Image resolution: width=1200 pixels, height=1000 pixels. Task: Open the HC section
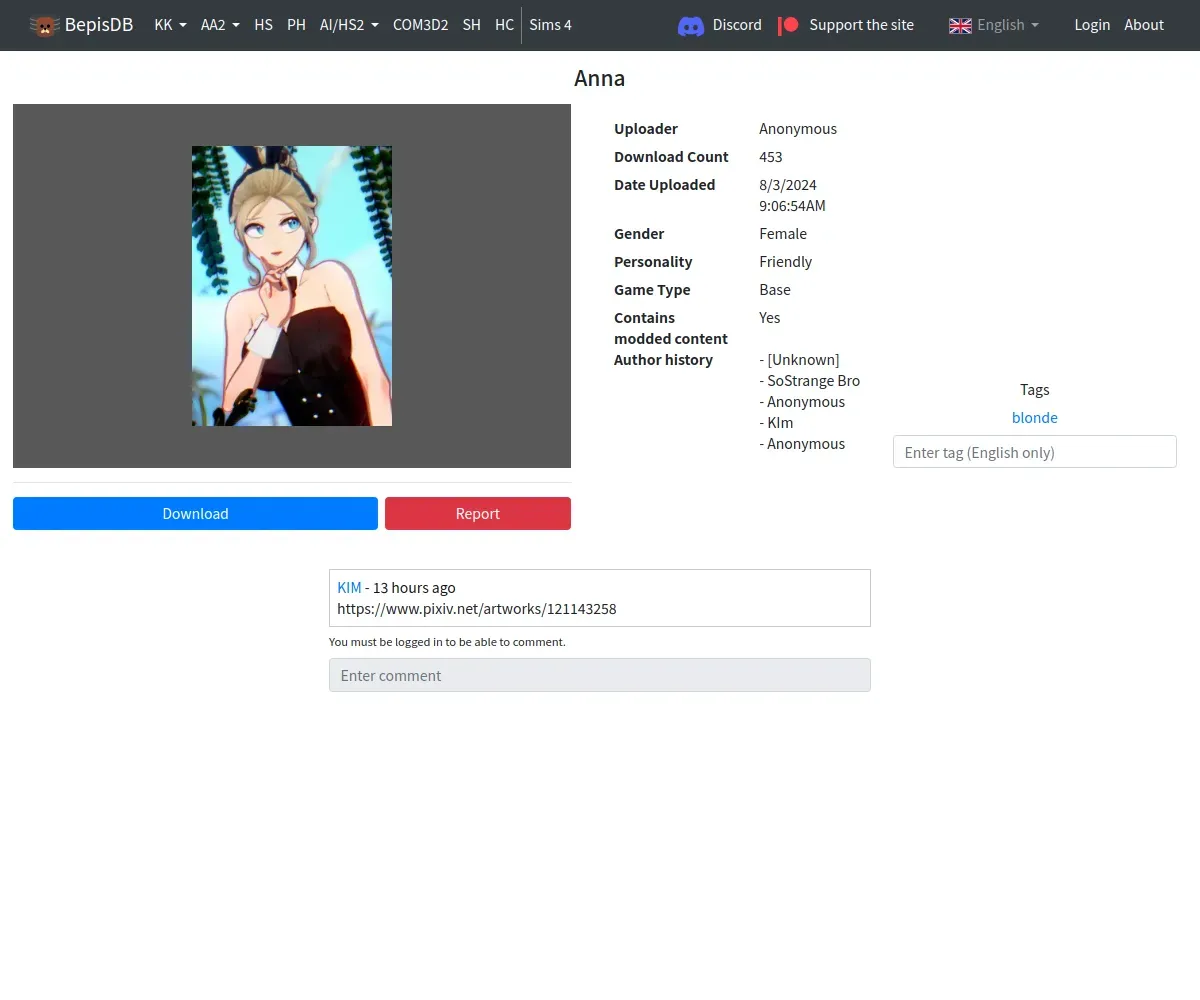[504, 25]
